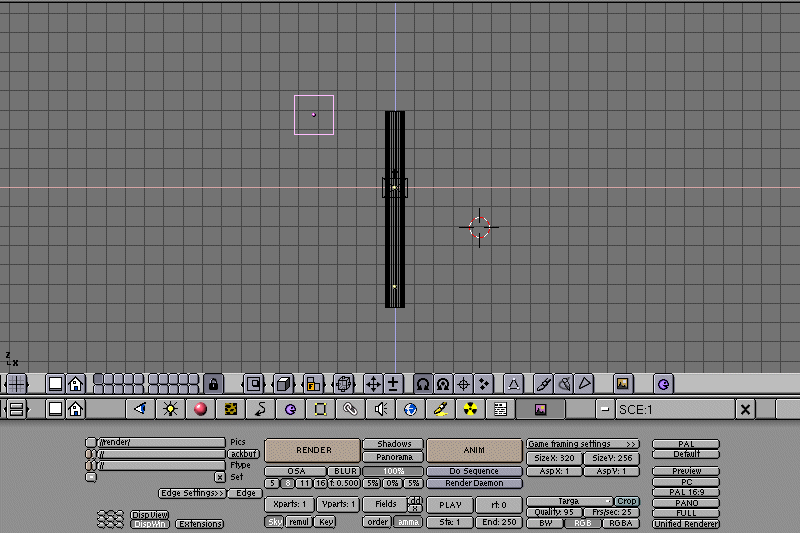Toggle the OSA anti-aliasing option
Viewport: 800px width, 533px height.
296,471
